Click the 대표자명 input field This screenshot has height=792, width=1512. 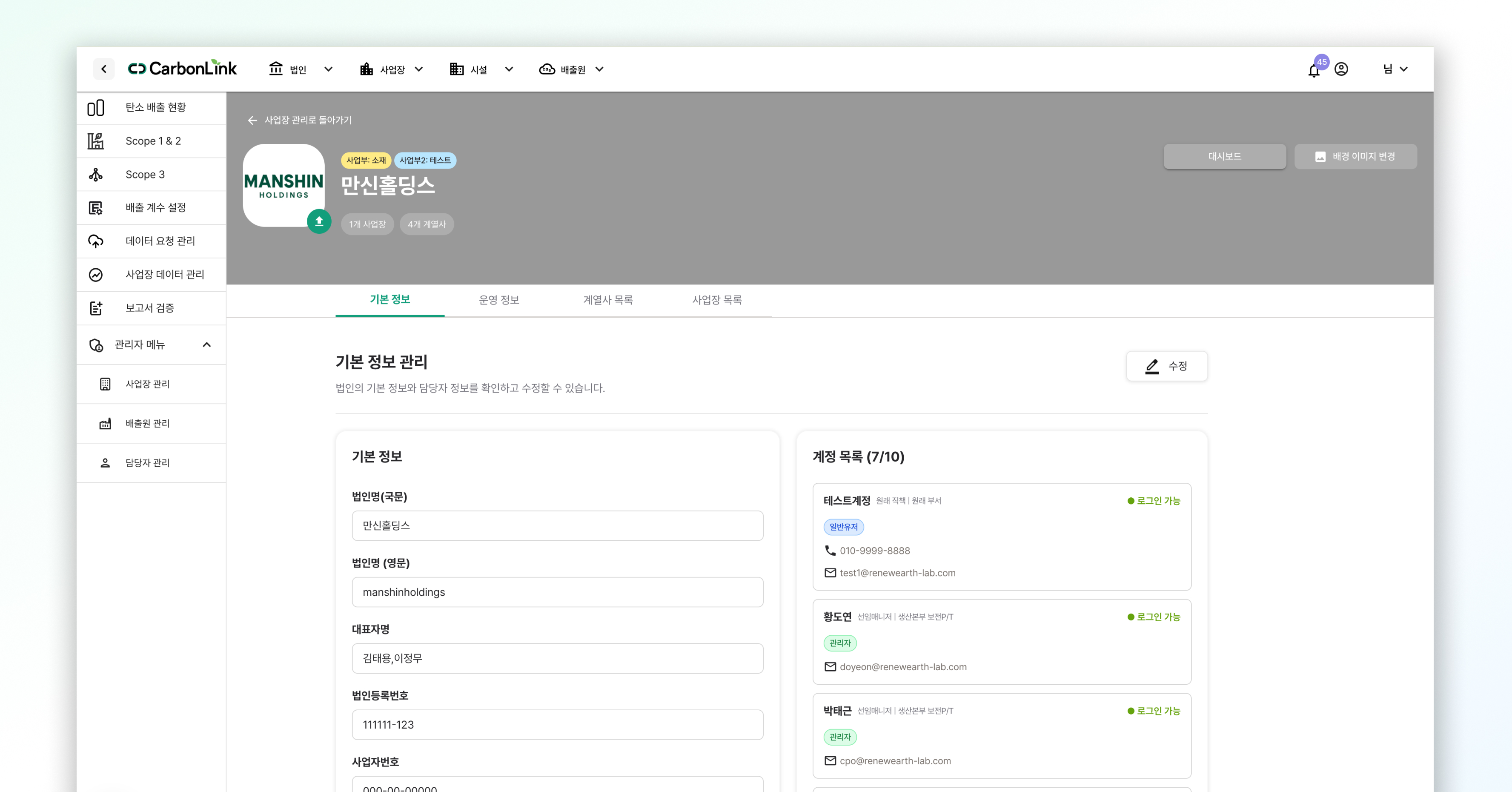pyautogui.click(x=558, y=658)
